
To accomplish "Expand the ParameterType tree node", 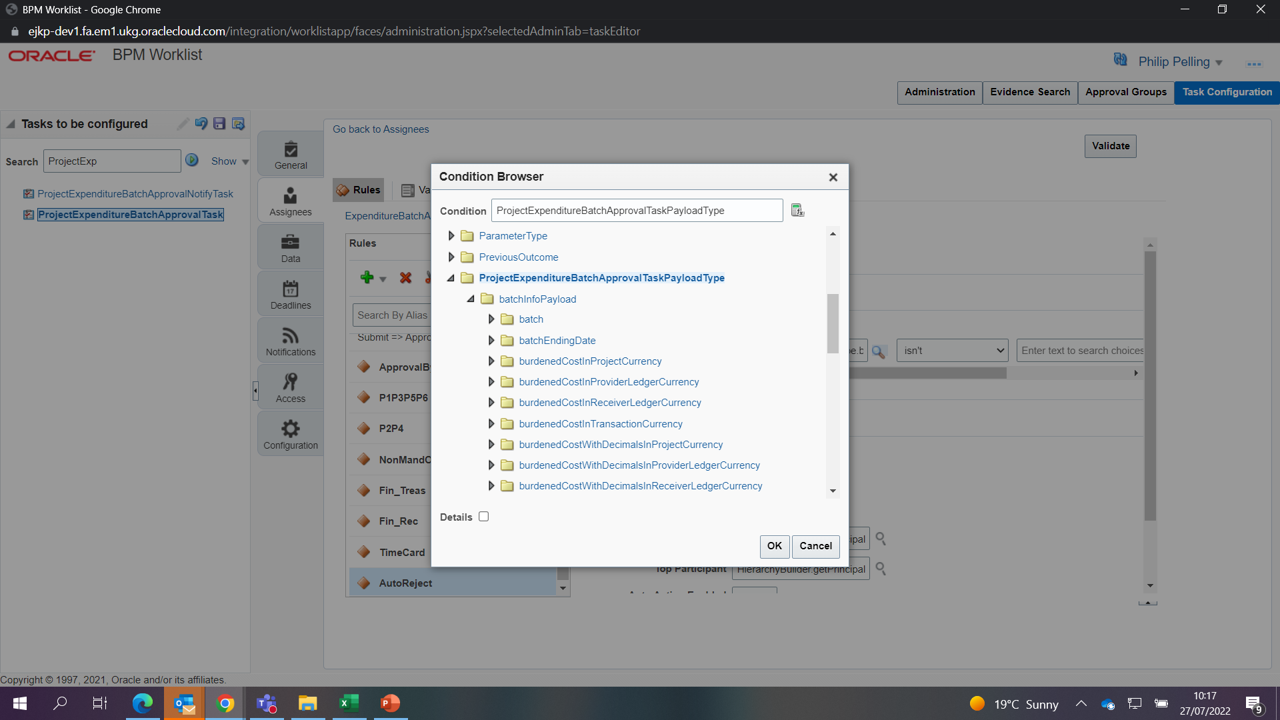I will click(x=451, y=235).
